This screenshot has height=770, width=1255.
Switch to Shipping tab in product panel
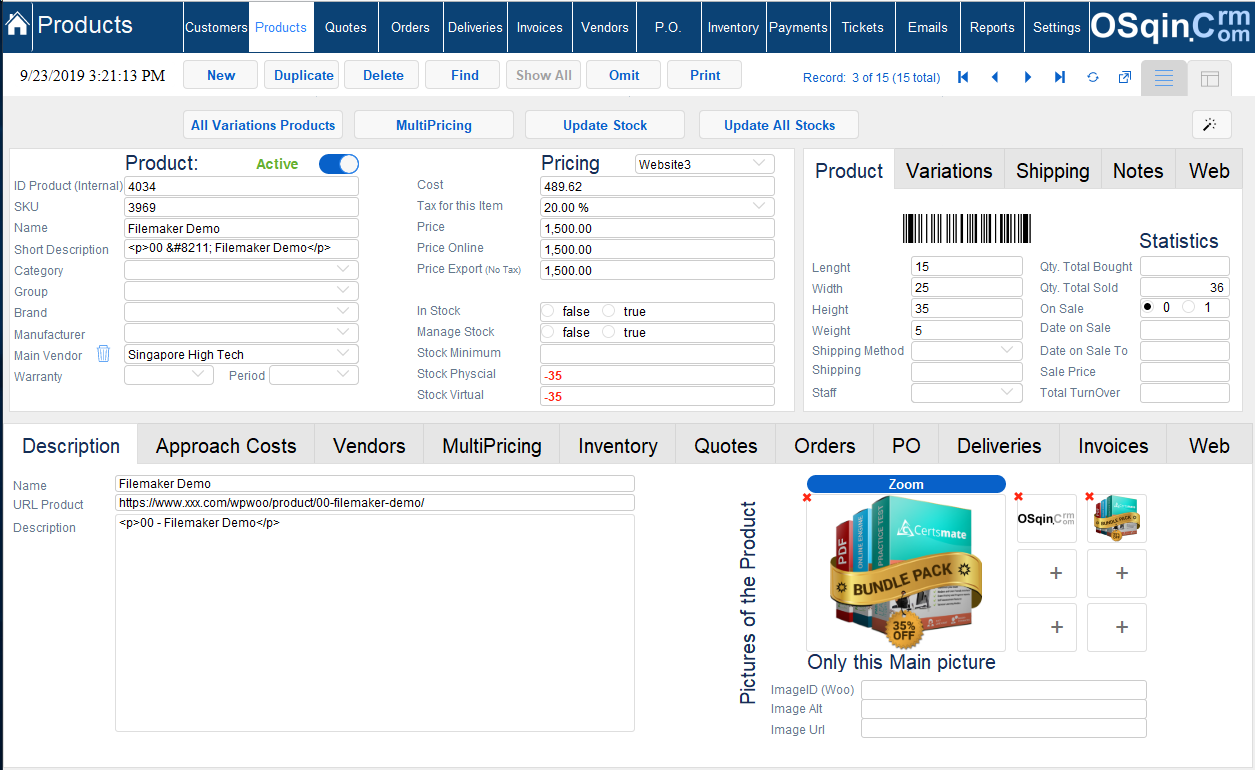pyautogui.click(x=1053, y=171)
